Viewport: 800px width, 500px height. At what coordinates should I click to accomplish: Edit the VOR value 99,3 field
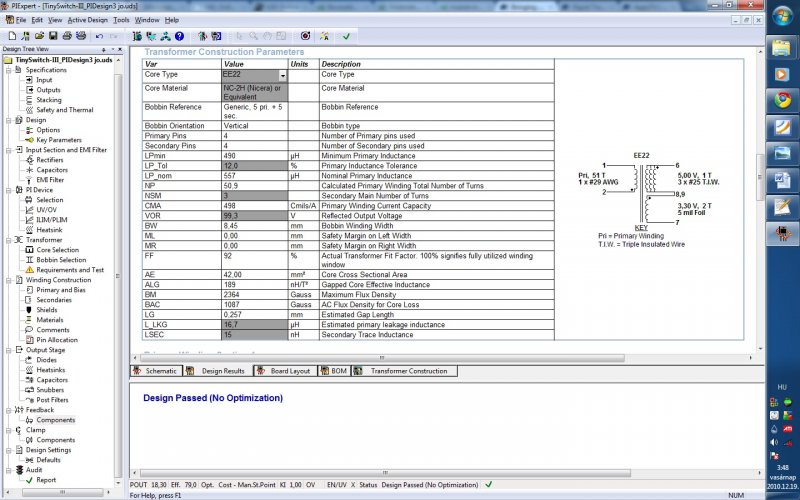pyautogui.click(x=255, y=216)
